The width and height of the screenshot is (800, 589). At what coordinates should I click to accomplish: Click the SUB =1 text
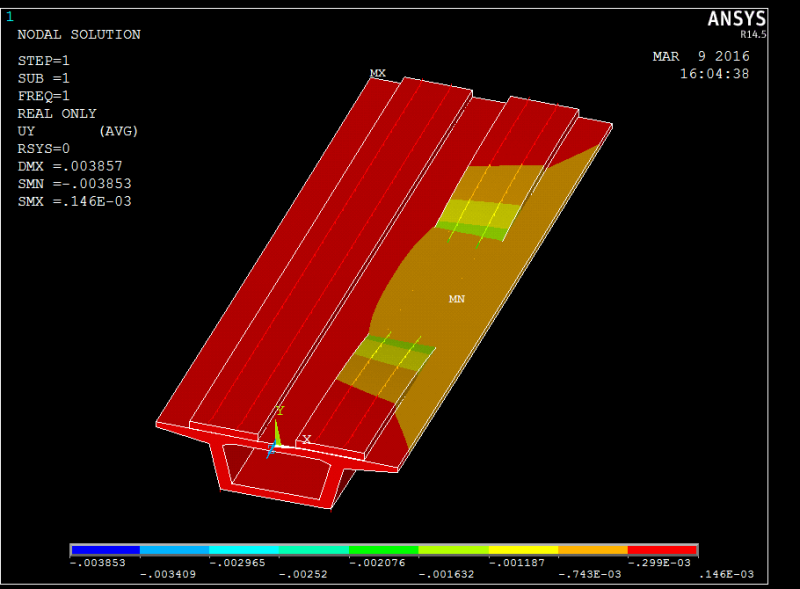(43, 79)
